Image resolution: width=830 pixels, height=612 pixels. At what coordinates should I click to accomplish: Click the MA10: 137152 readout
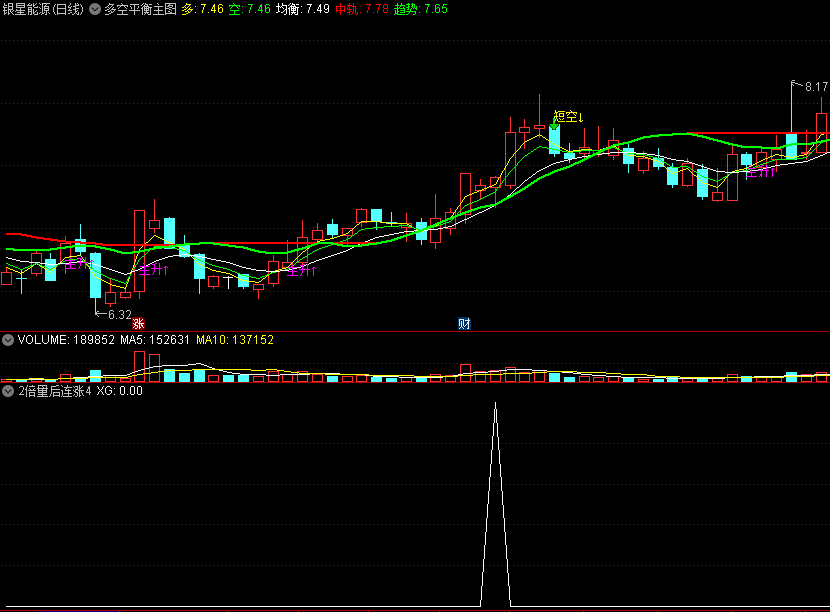point(235,340)
